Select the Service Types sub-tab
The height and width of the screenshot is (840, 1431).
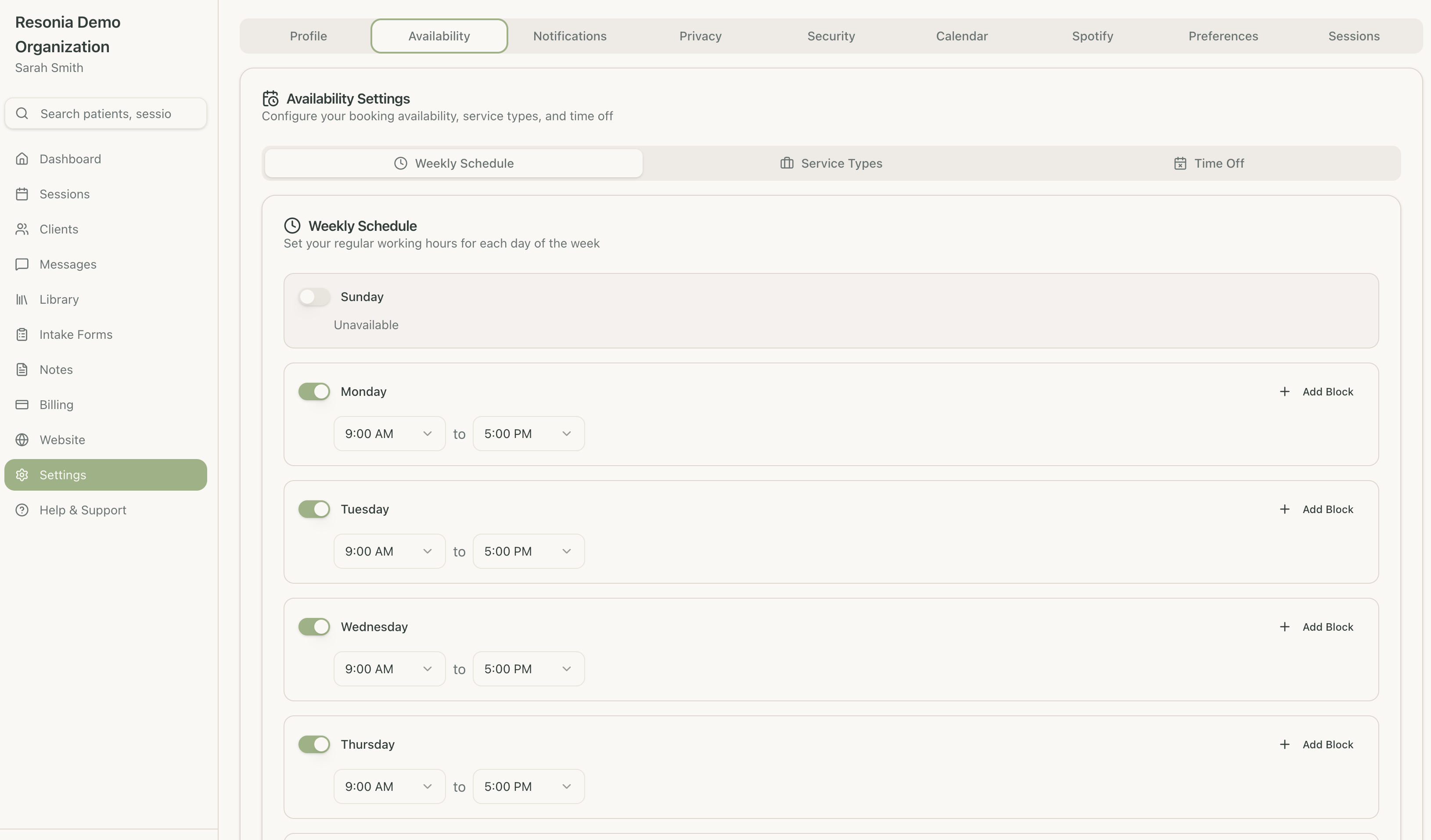click(831, 163)
